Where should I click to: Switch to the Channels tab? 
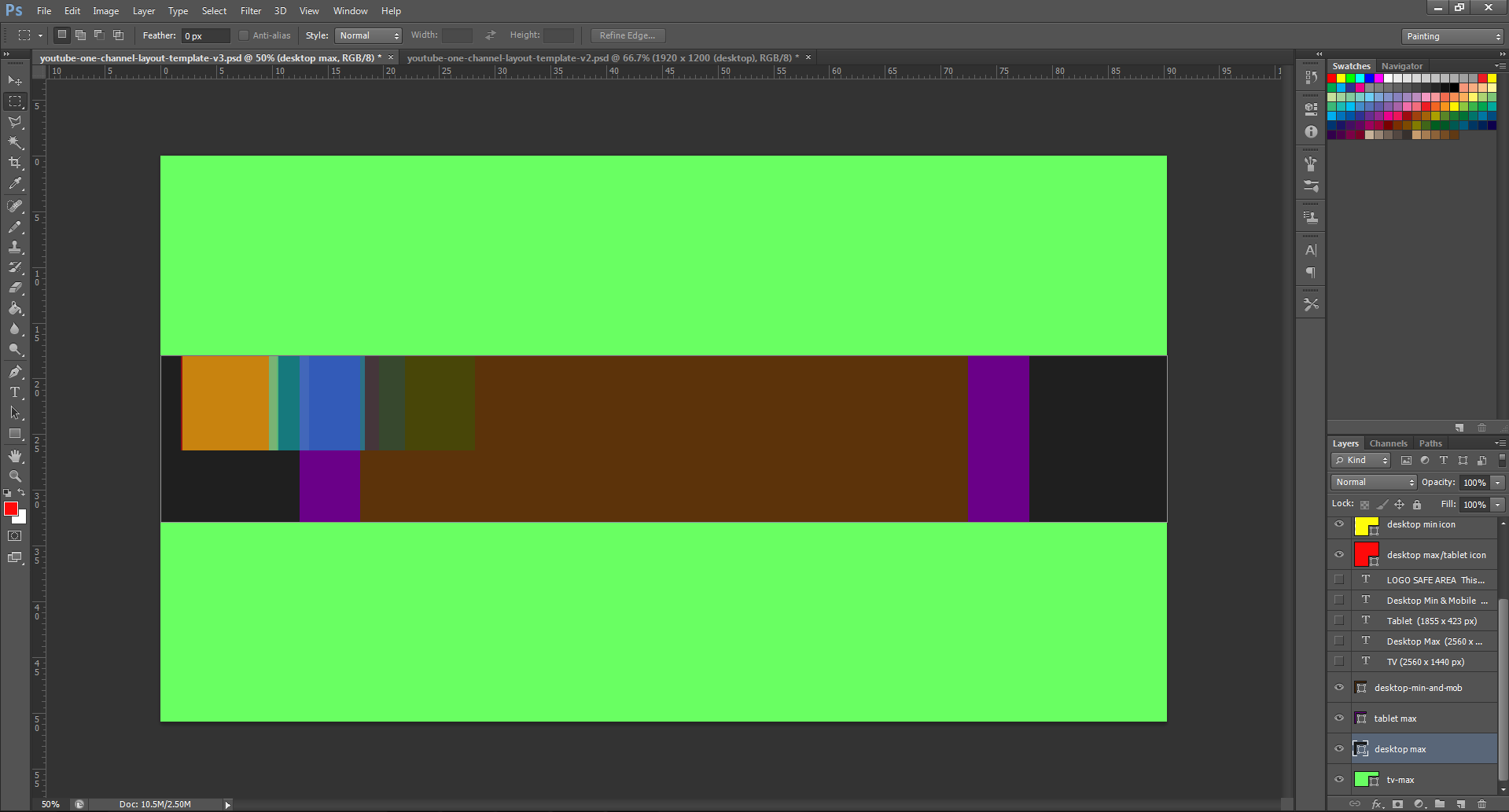click(1388, 443)
